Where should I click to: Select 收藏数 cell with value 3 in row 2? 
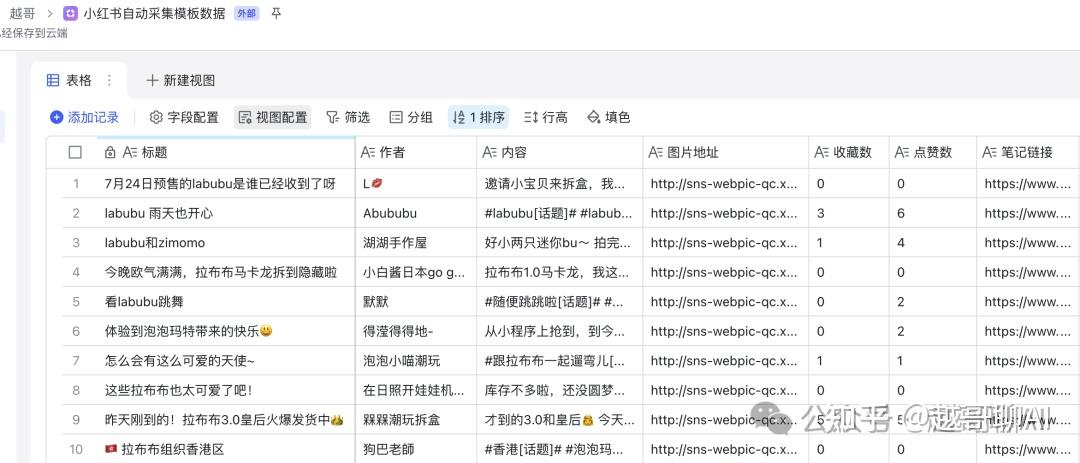[849, 214]
